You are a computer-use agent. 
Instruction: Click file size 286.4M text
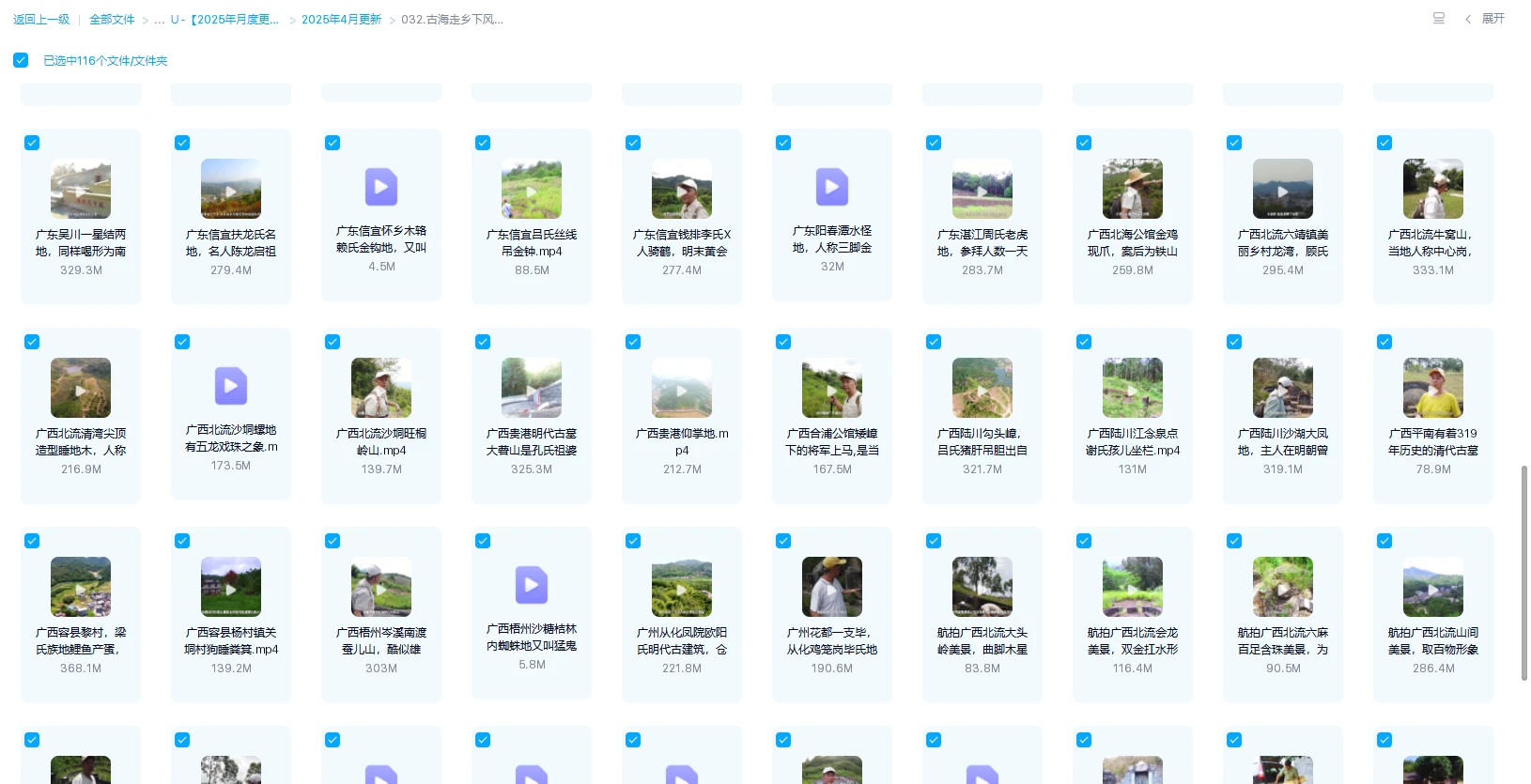pyautogui.click(x=1433, y=669)
